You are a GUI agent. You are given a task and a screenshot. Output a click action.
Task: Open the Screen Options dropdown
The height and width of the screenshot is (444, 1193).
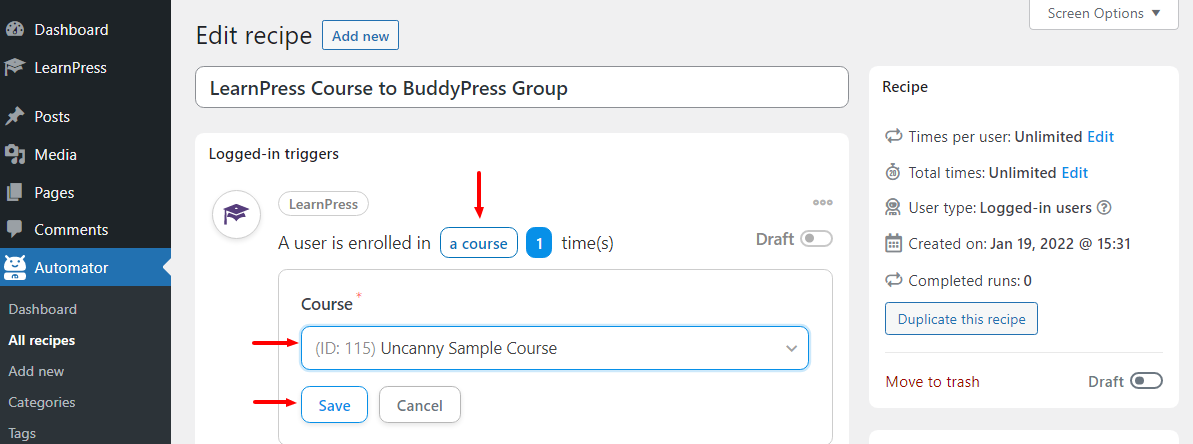click(1104, 14)
